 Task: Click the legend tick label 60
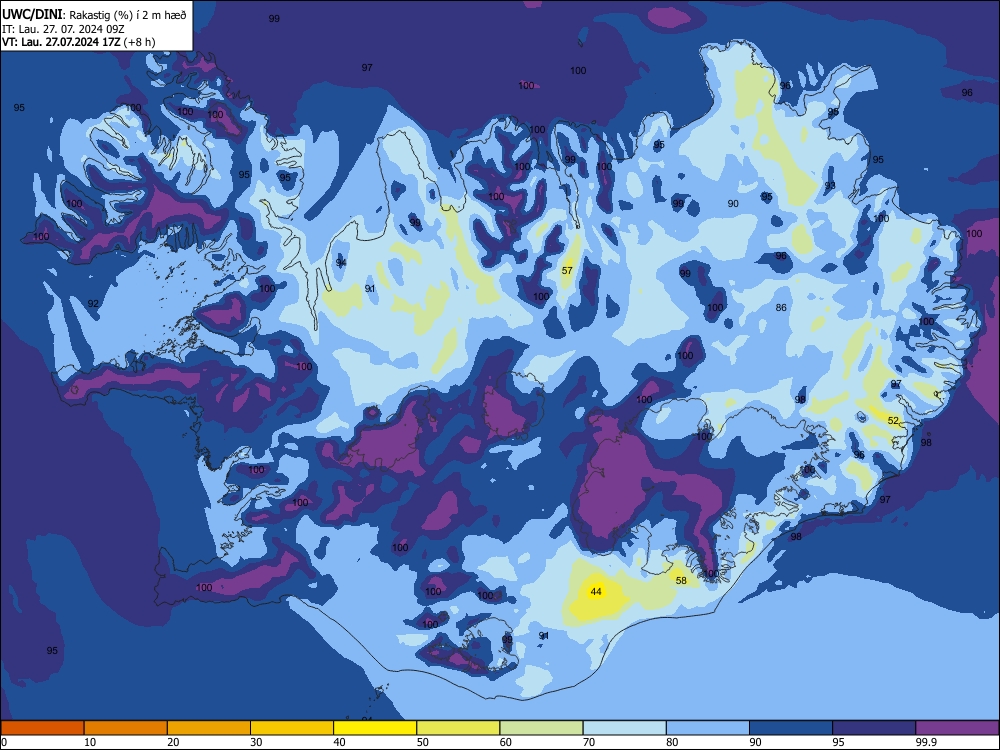pyautogui.click(x=506, y=742)
